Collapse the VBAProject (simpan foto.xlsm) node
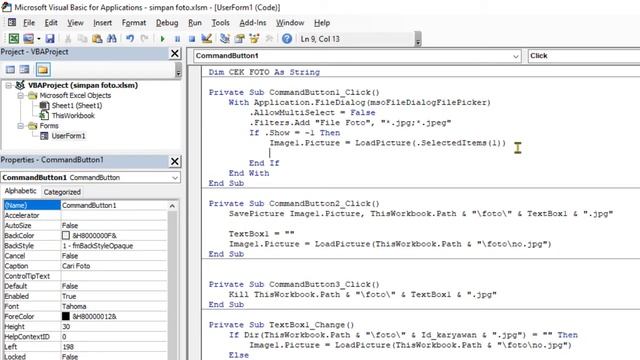Image resolution: width=640 pixels, height=360 pixels. 9,85
